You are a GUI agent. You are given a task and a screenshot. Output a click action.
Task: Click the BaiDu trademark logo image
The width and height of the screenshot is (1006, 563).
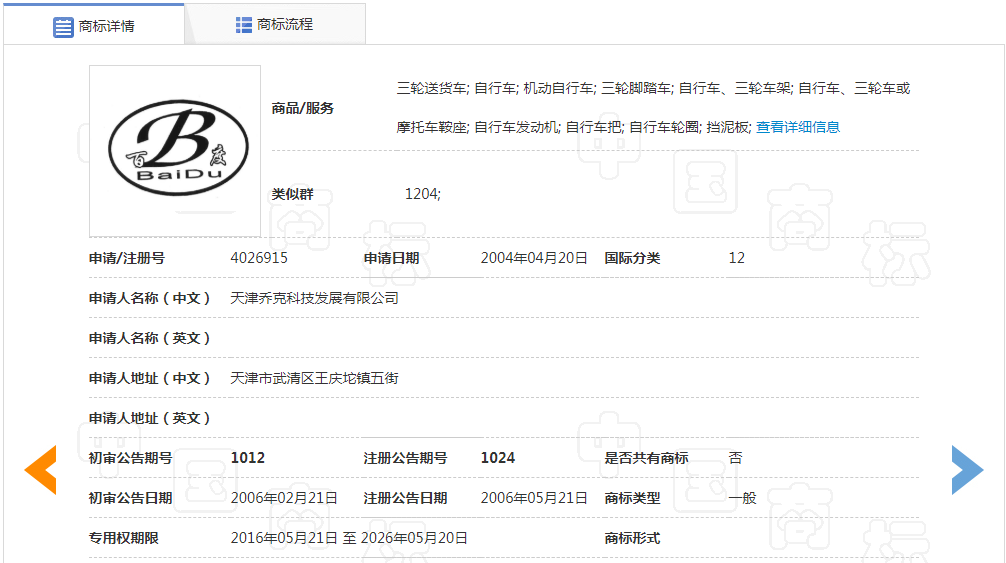coord(174,151)
